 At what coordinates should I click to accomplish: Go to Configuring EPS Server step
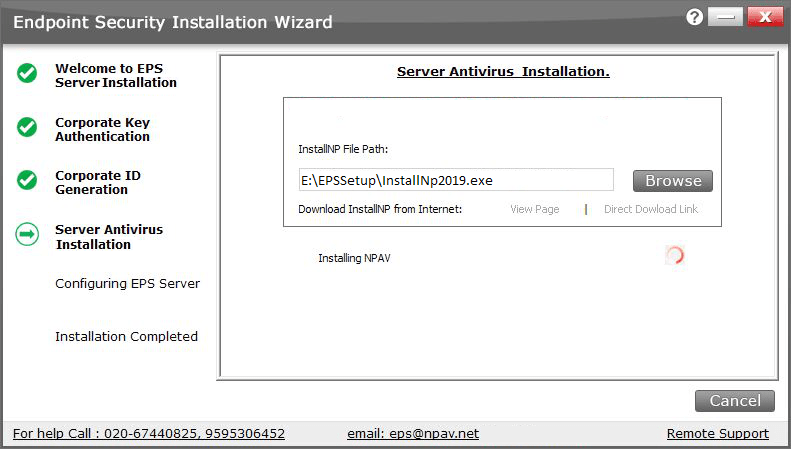(127, 283)
